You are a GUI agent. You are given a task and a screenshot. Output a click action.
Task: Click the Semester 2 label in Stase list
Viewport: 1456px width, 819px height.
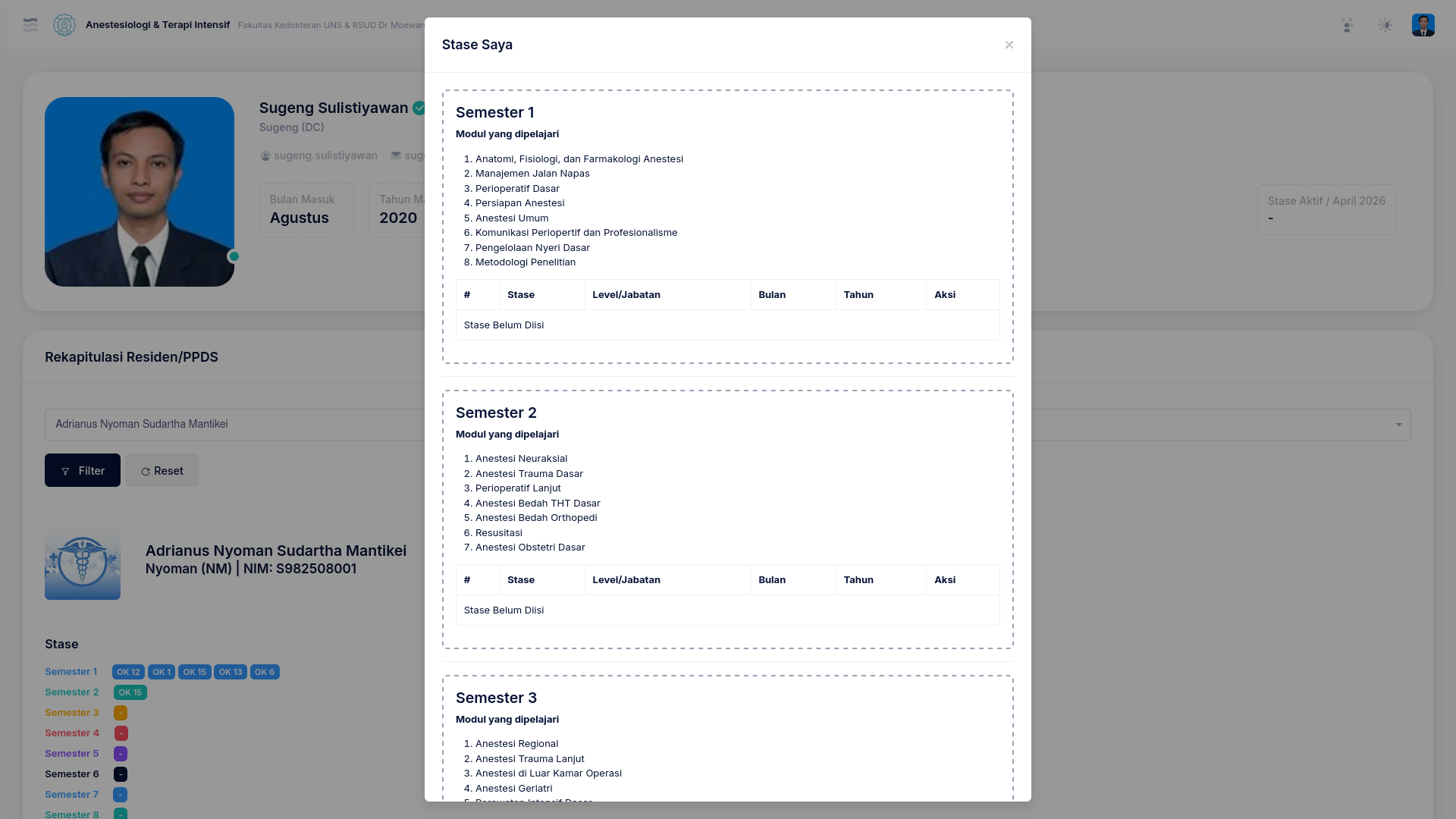tap(72, 692)
